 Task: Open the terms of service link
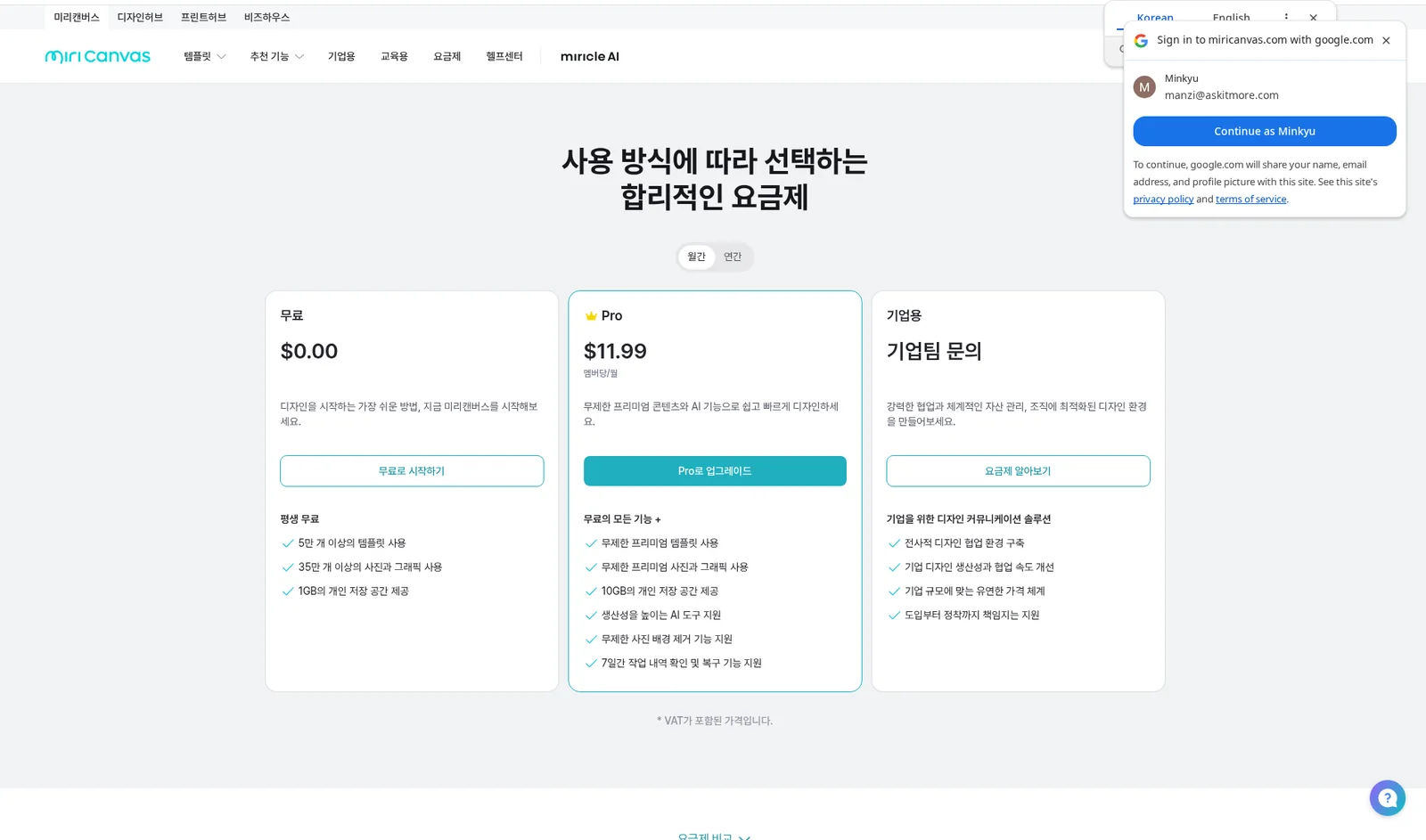(1251, 200)
